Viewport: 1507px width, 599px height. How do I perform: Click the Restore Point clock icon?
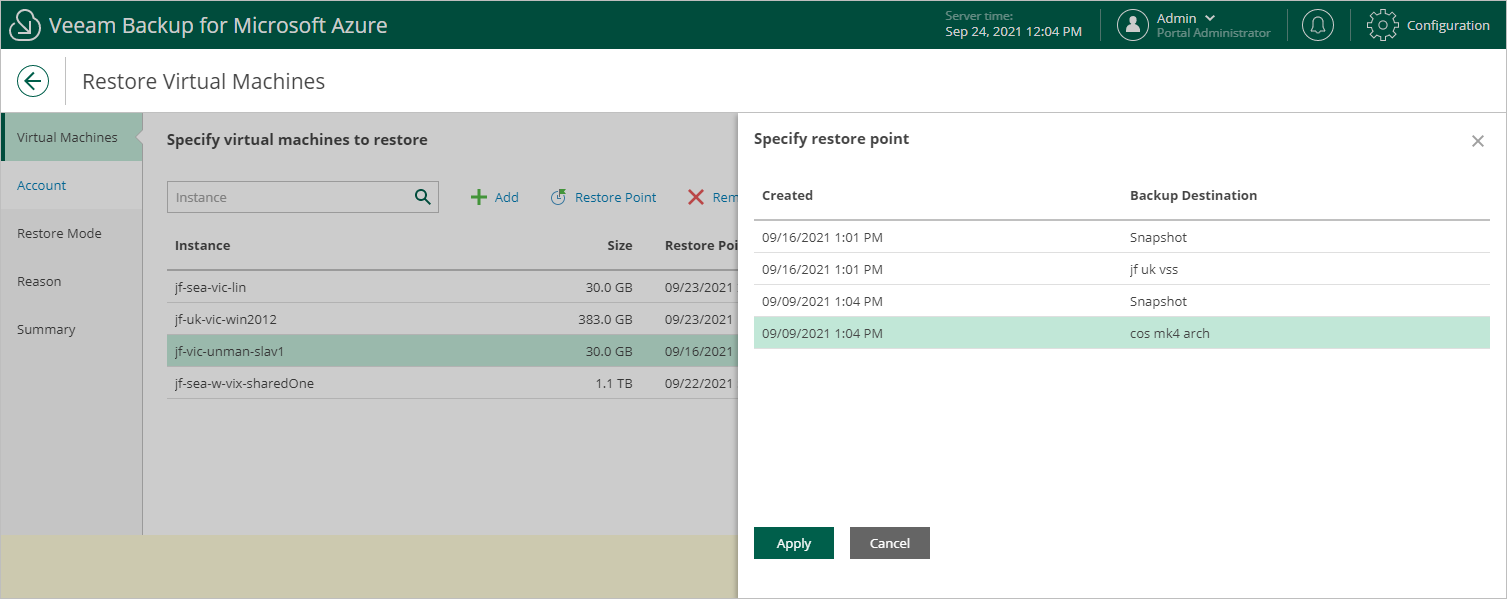(x=559, y=197)
